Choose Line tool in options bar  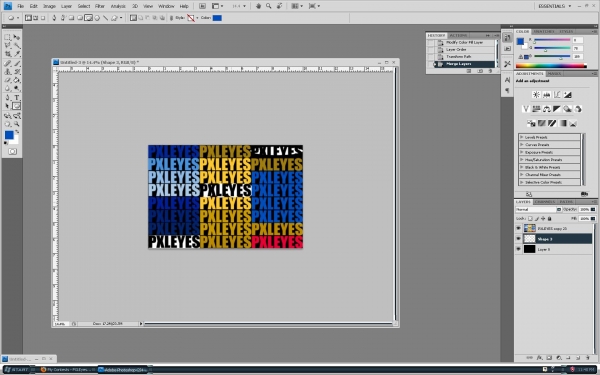coord(105,18)
